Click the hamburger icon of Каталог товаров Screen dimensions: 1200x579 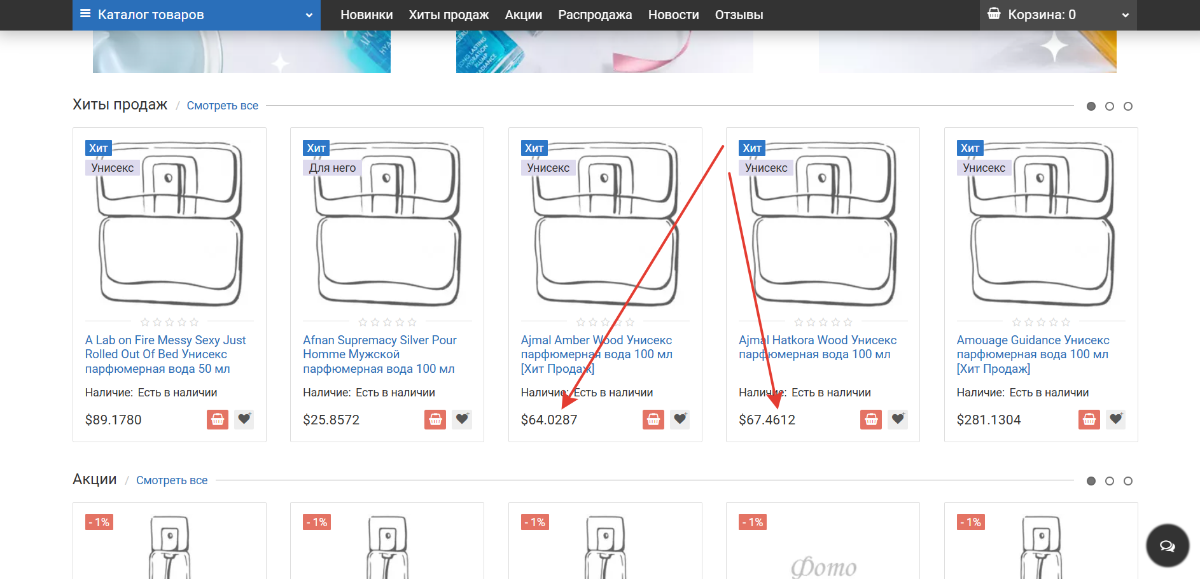tap(85, 14)
